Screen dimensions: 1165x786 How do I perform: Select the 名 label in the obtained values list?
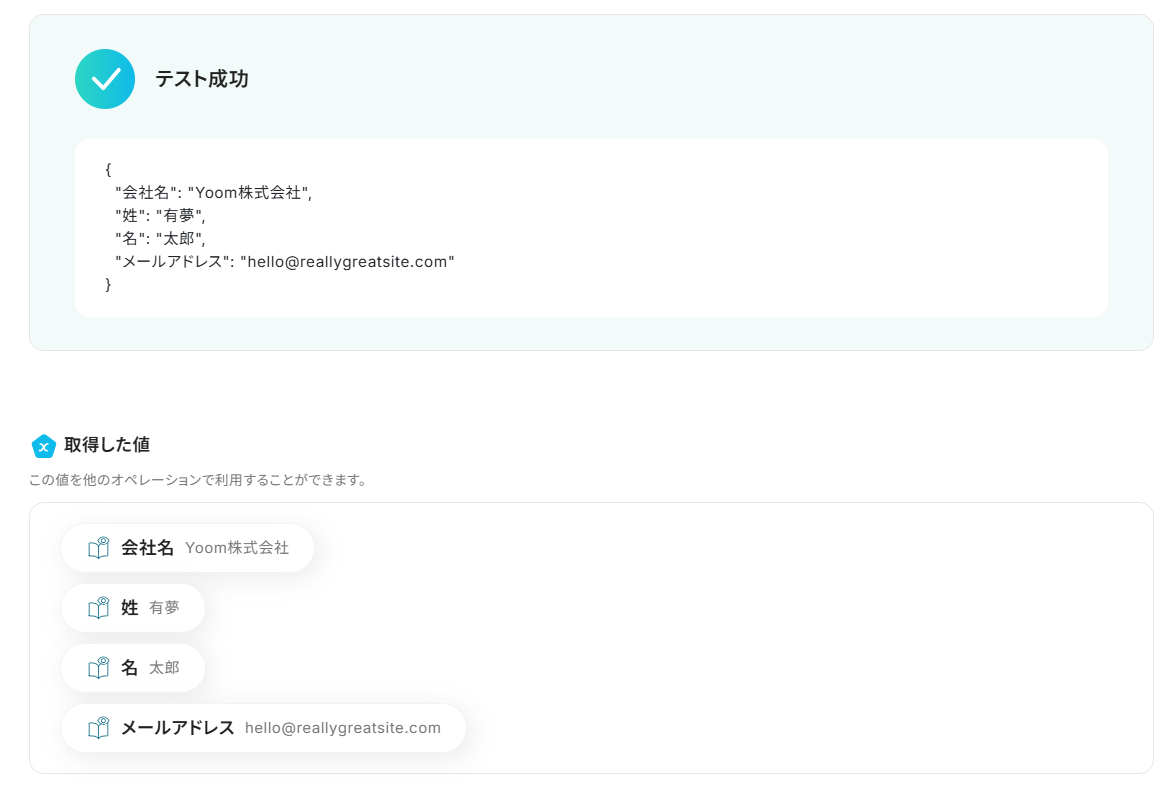coord(130,668)
